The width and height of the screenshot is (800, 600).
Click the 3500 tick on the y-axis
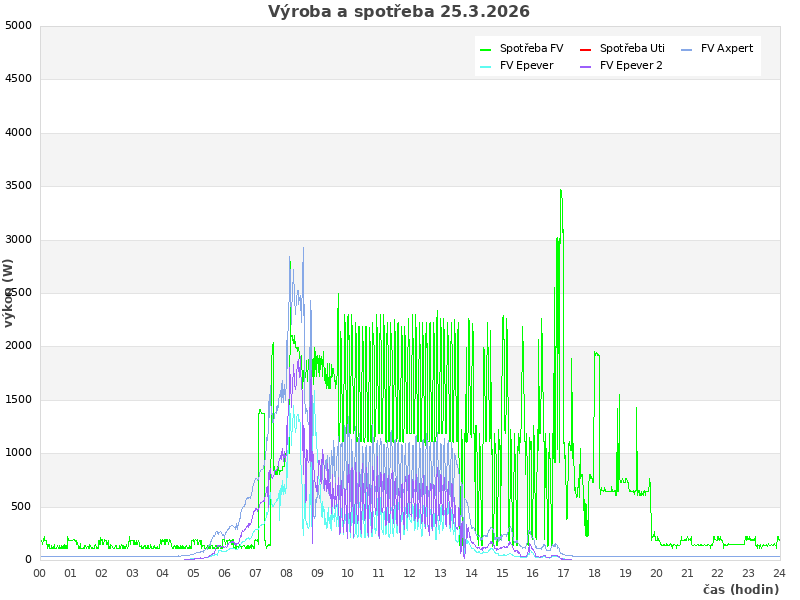point(18,186)
